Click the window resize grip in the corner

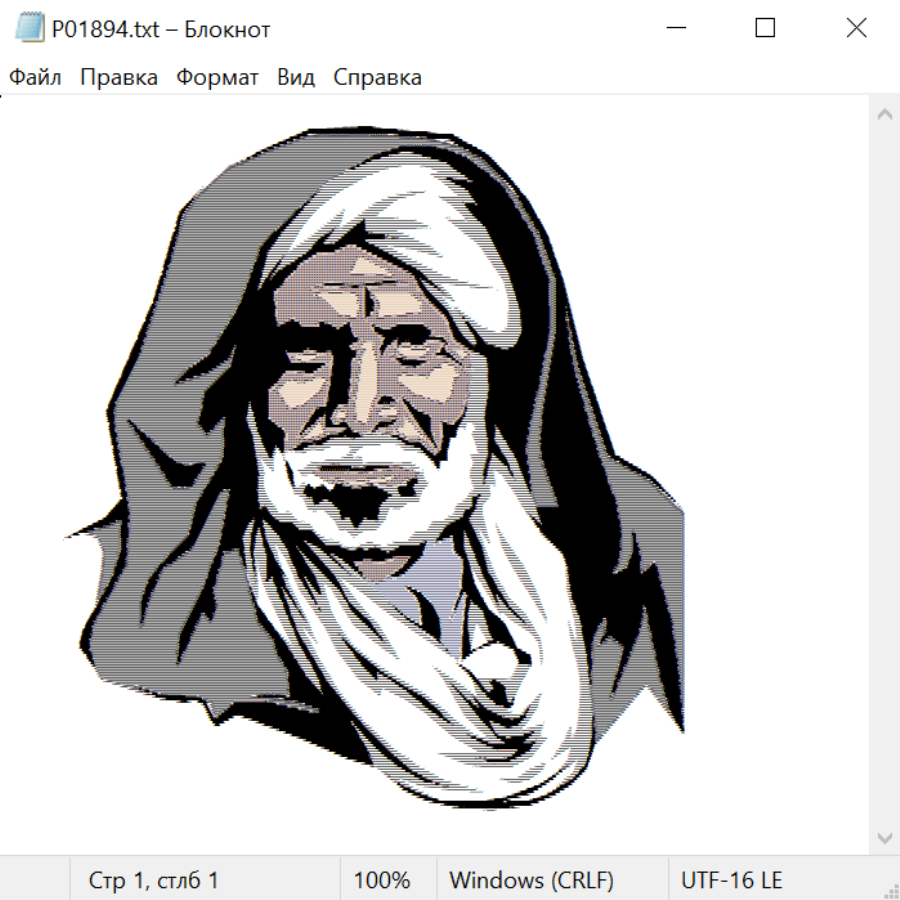(891, 891)
